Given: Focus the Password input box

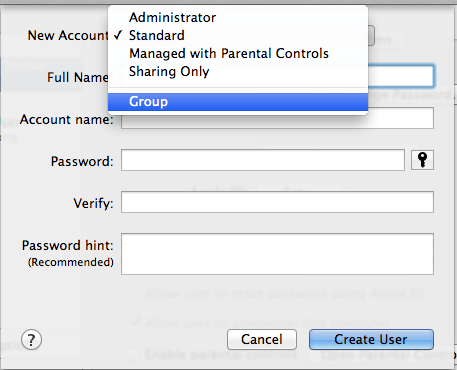Looking at the screenshot, I should pos(263,160).
